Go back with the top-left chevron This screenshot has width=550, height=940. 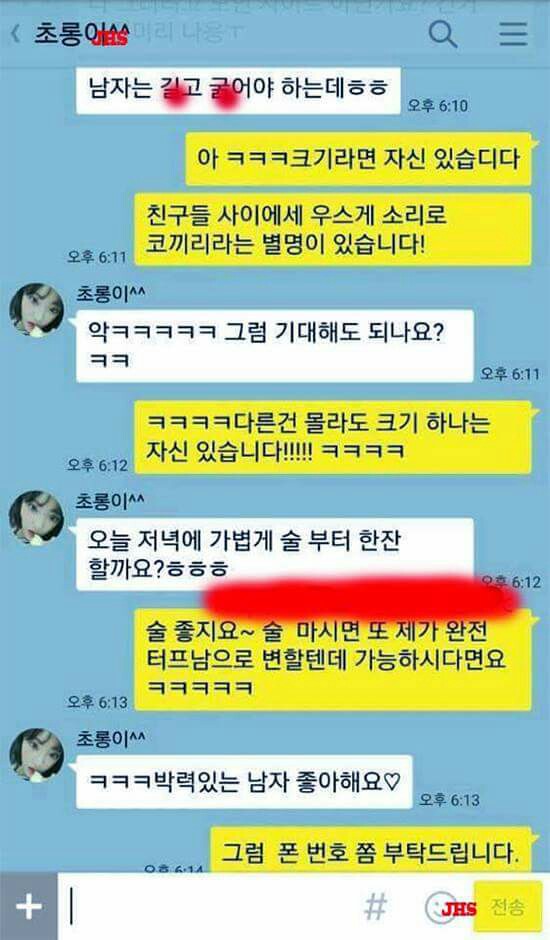(x=16, y=34)
